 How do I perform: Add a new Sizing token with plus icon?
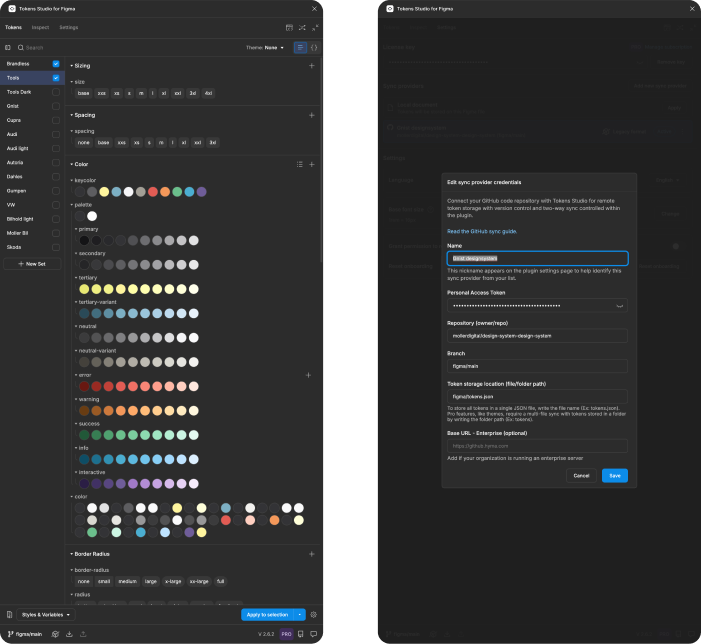pos(312,66)
